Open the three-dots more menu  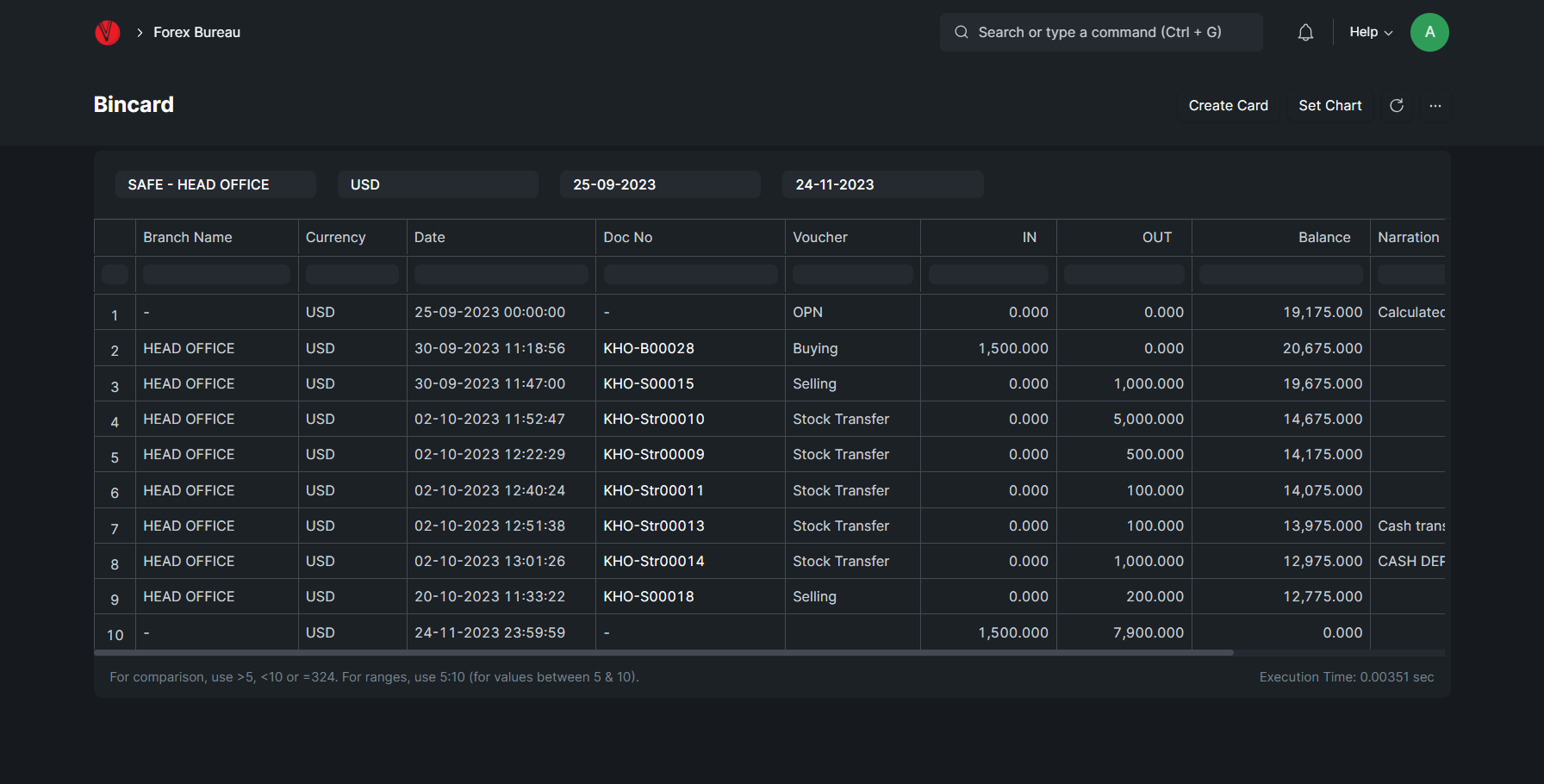point(1435,105)
